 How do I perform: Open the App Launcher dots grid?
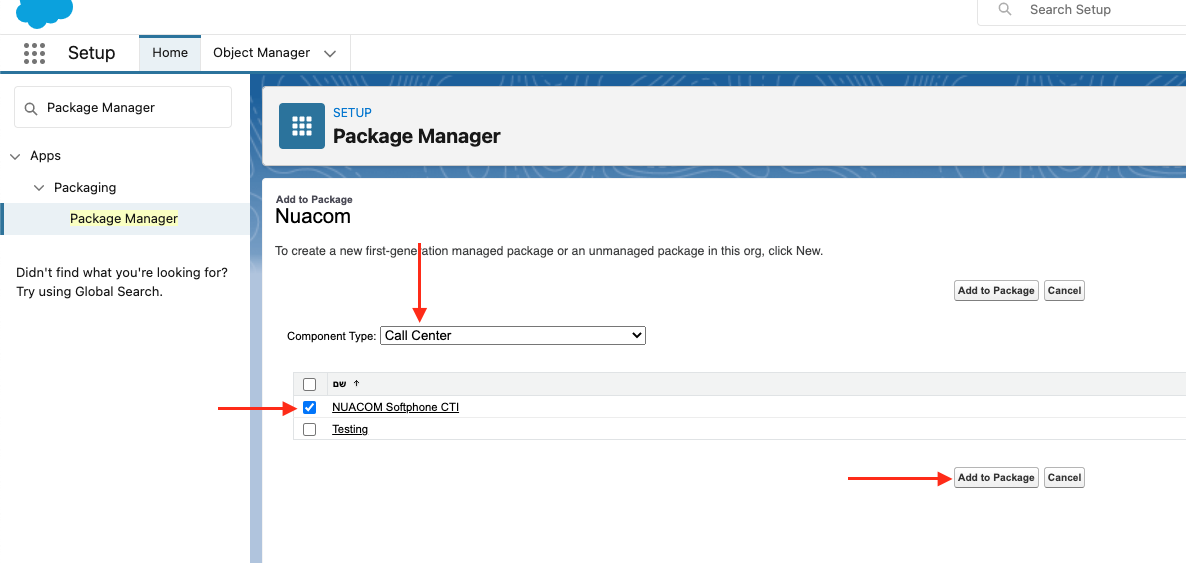[35, 53]
